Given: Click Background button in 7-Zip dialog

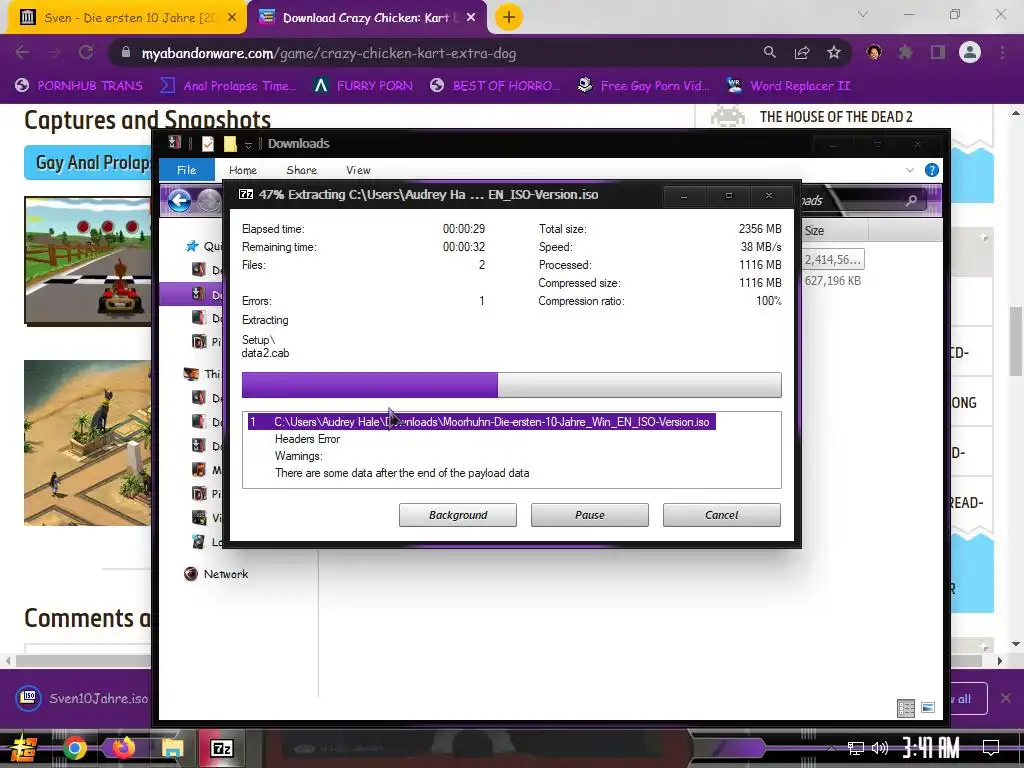Looking at the screenshot, I should point(458,515).
